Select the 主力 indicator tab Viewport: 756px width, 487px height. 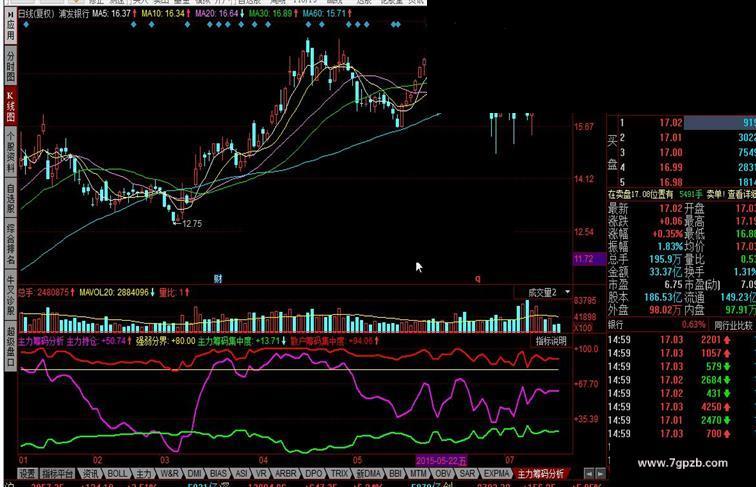tap(143, 473)
